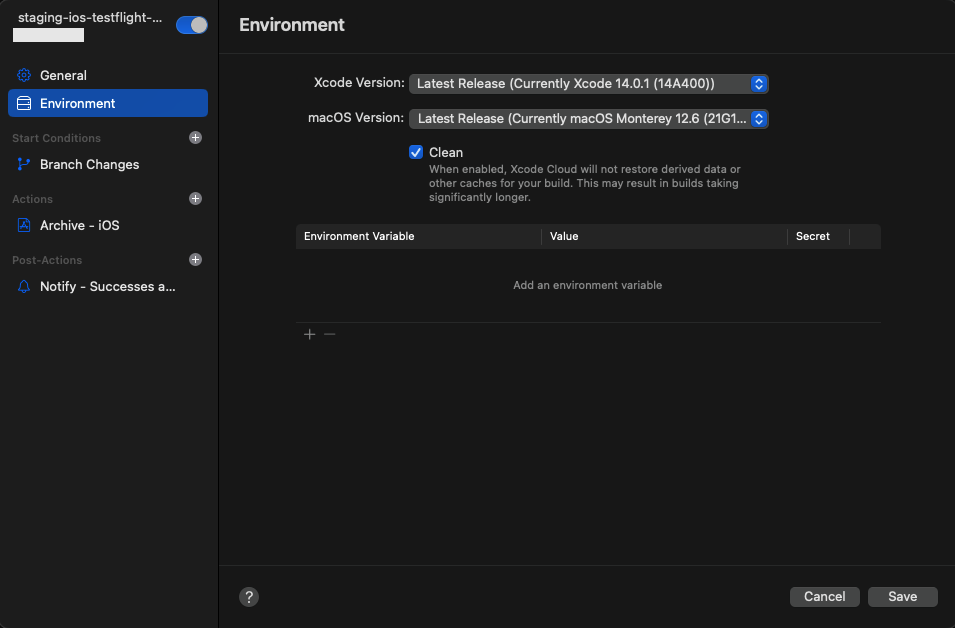Add a new Post-Action with plus icon

click(x=196, y=260)
